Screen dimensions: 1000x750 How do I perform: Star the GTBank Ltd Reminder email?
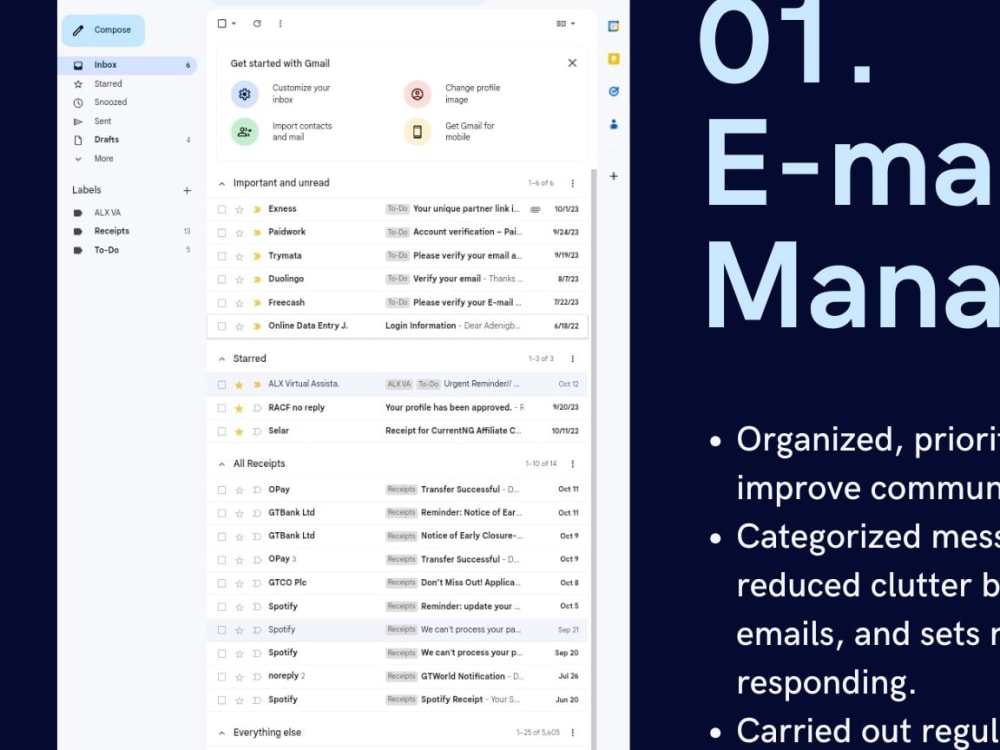[239, 513]
